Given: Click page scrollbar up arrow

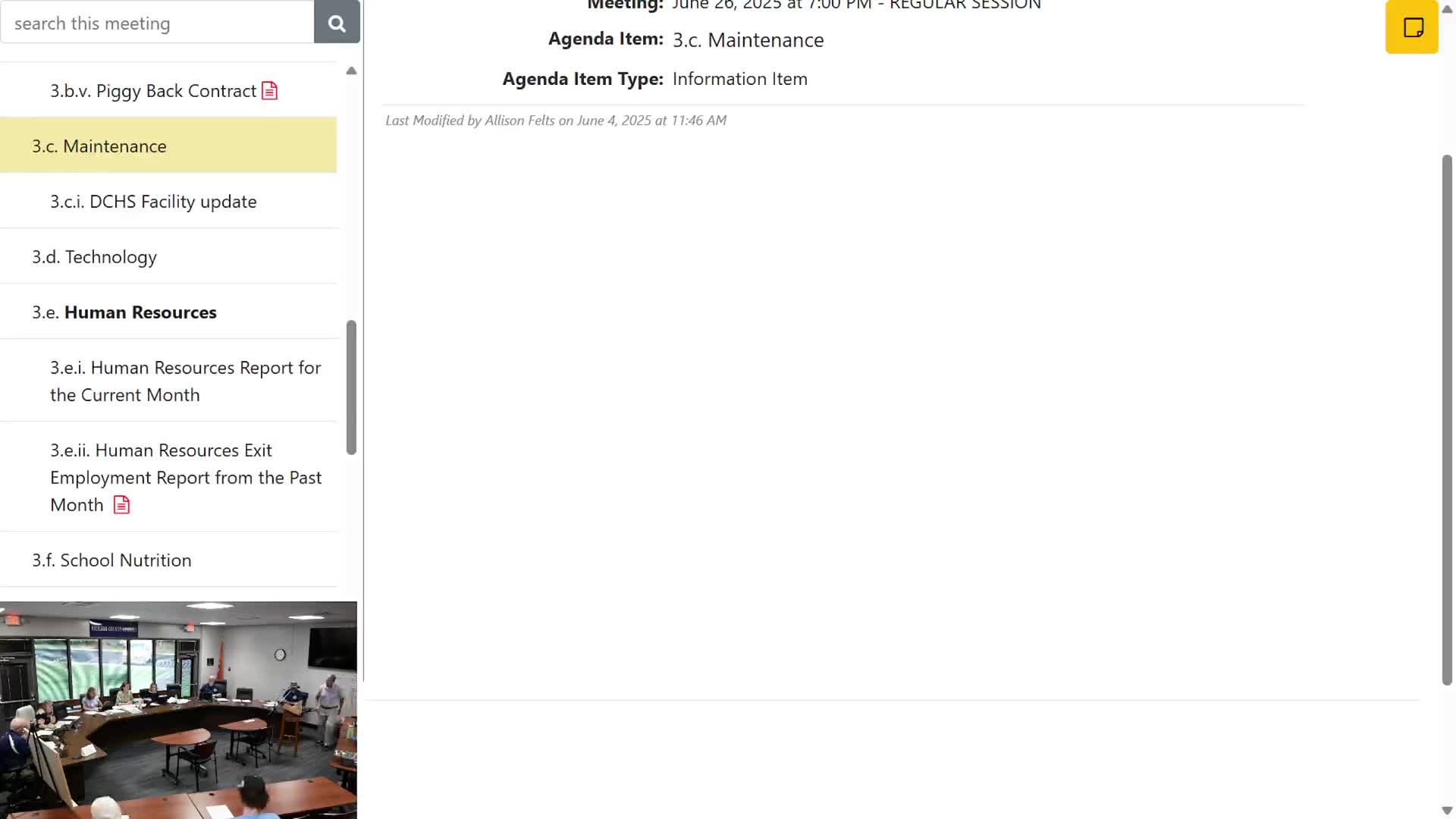Looking at the screenshot, I should click(x=1446, y=9).
